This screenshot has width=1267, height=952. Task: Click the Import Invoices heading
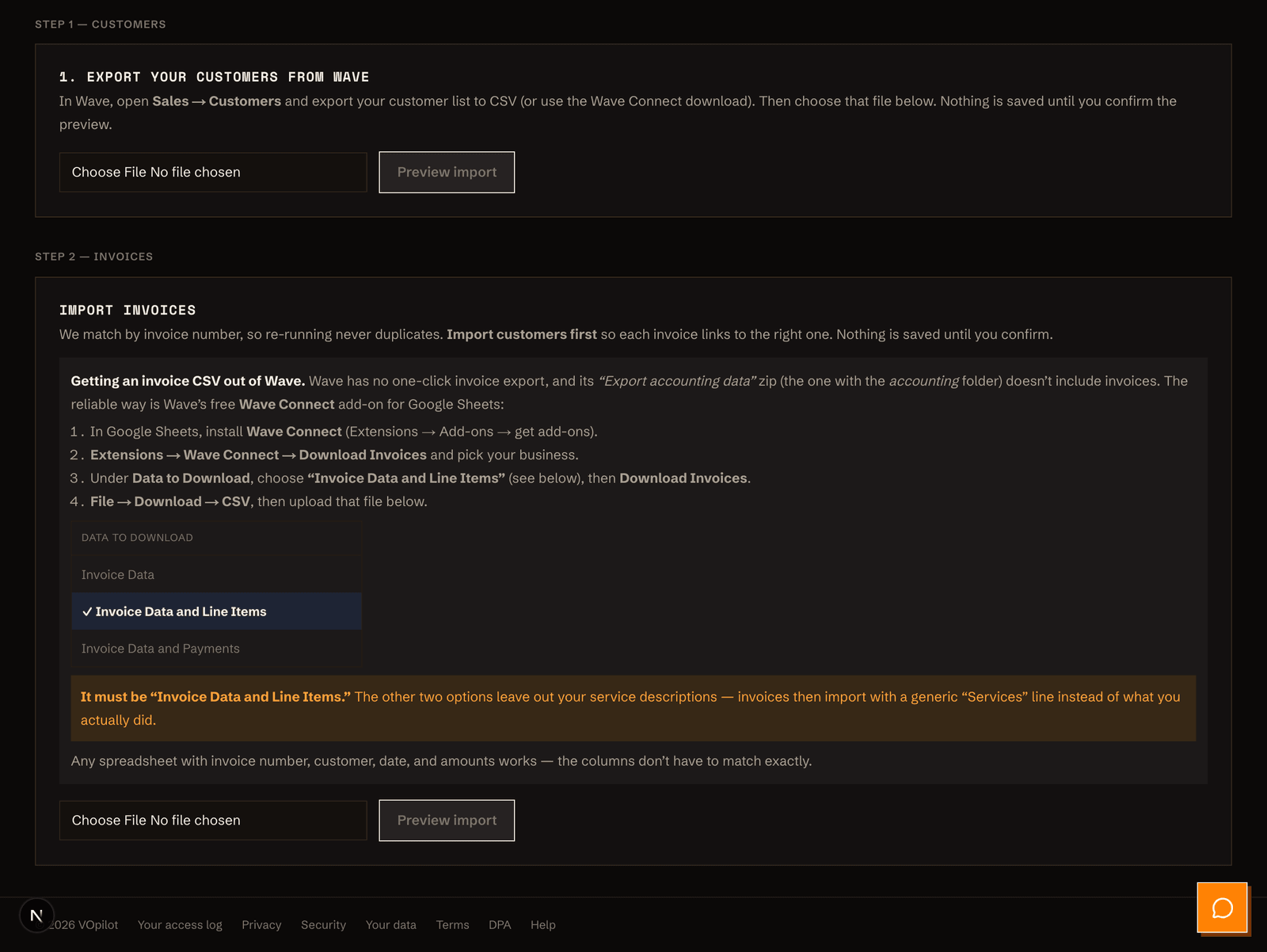click(x=127, y=310)
